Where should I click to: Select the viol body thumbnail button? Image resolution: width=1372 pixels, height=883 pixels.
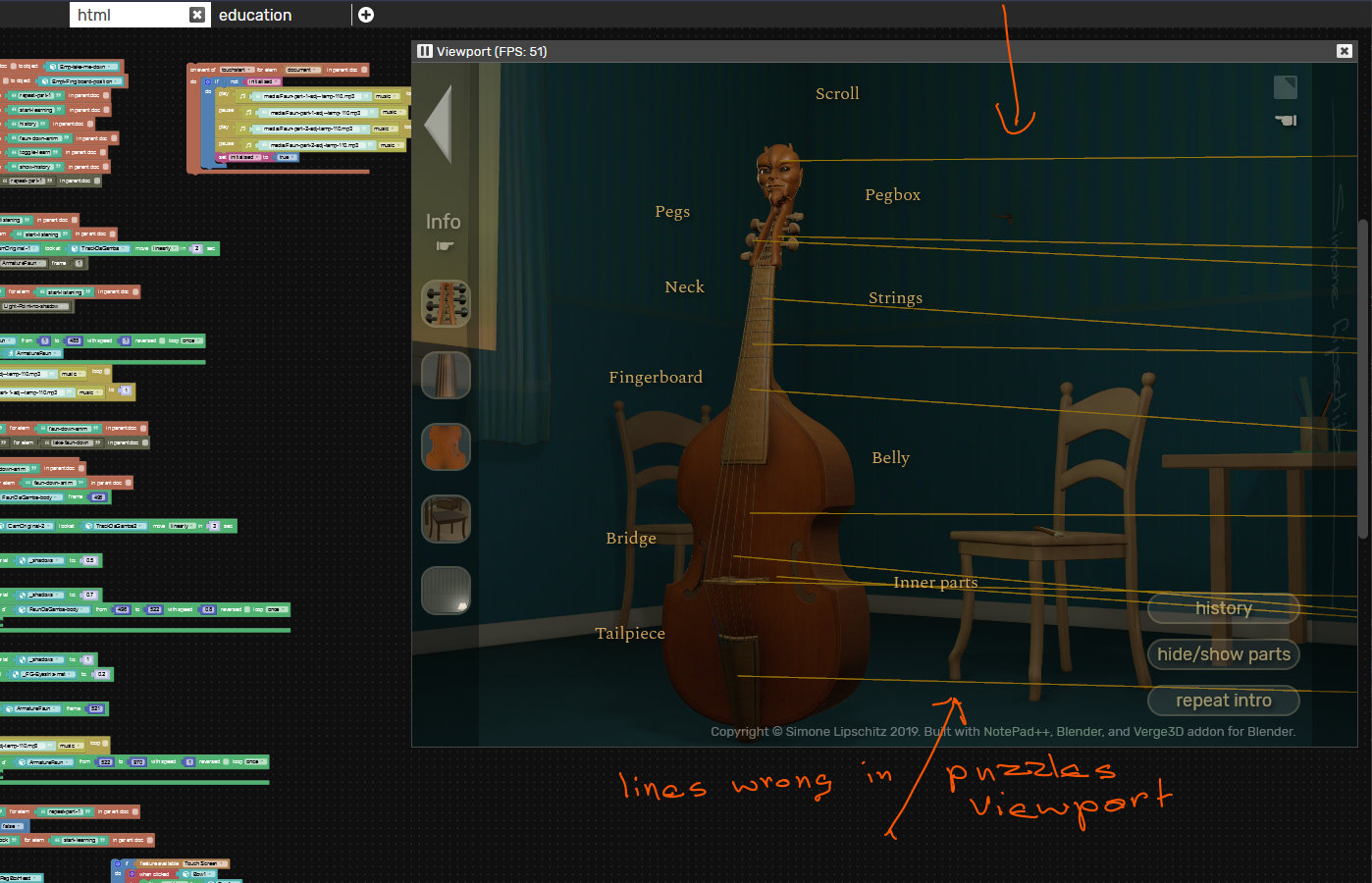446,446
